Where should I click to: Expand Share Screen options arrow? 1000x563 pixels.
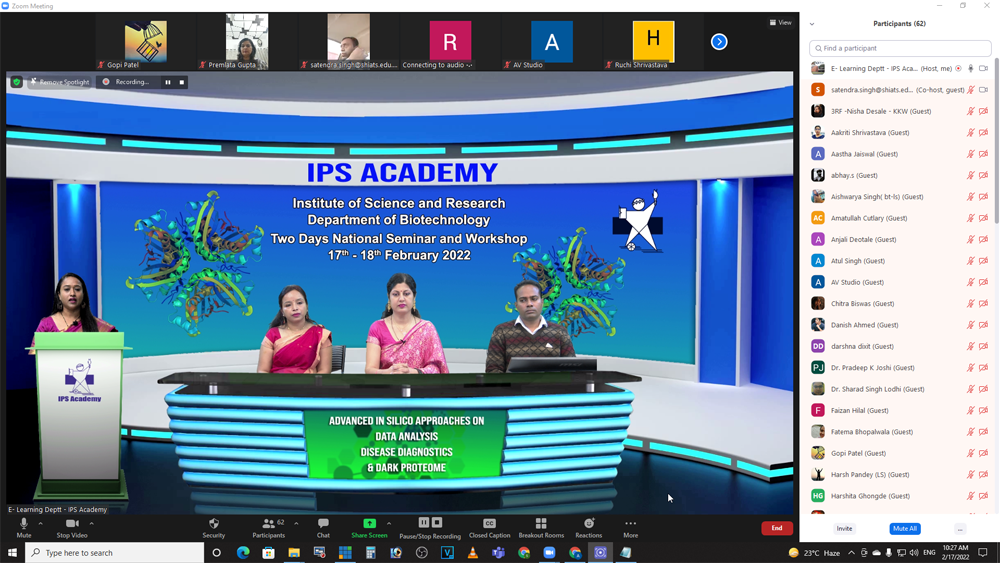(x=389, y=523)
